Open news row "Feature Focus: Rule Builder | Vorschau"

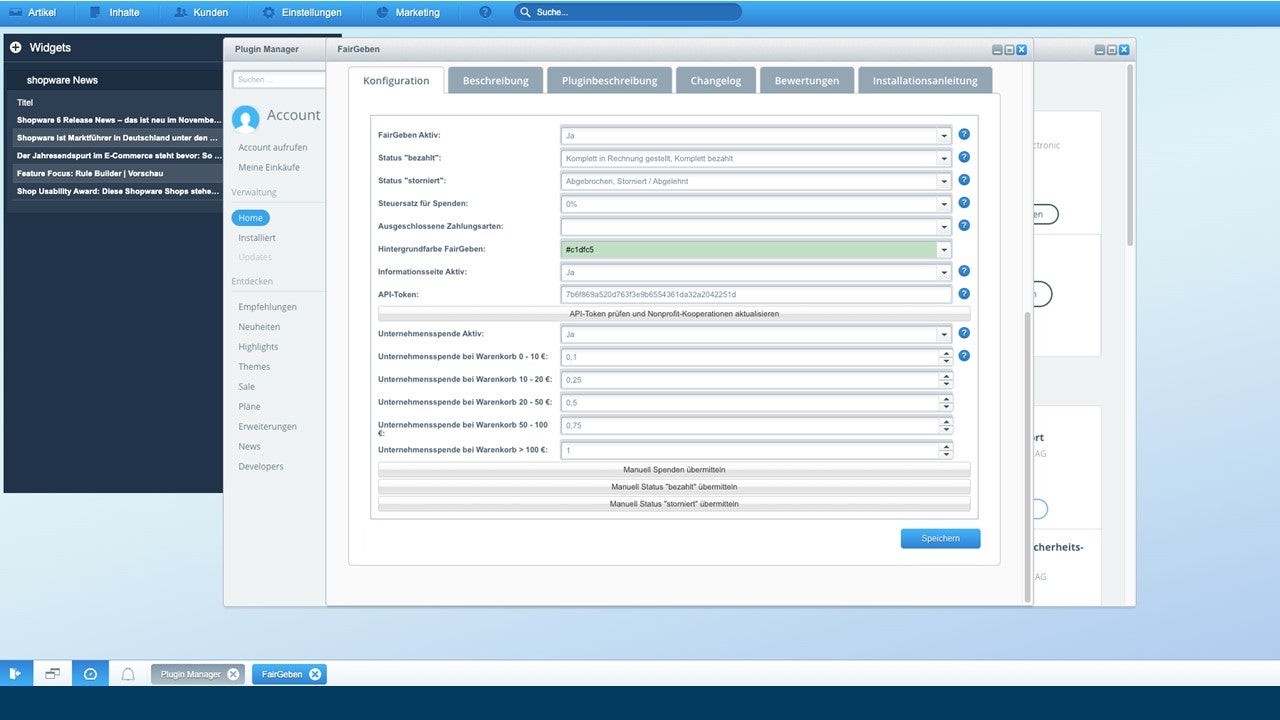115,173
